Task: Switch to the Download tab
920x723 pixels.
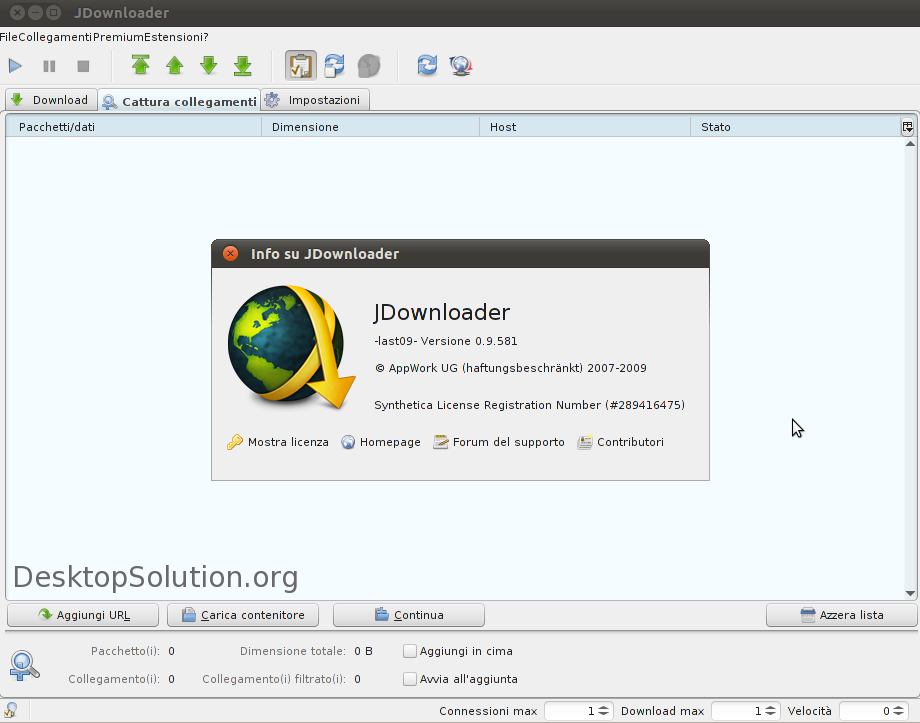Action: tap(50, 100)
